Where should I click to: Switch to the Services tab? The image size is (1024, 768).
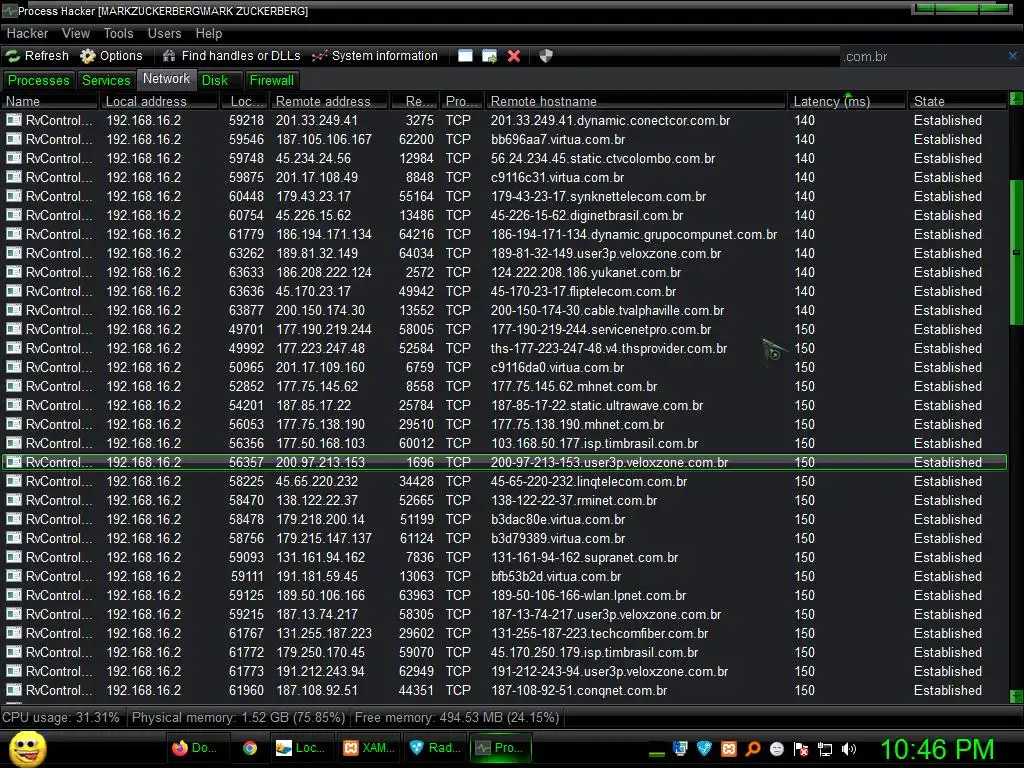click(x=106, y=80)
